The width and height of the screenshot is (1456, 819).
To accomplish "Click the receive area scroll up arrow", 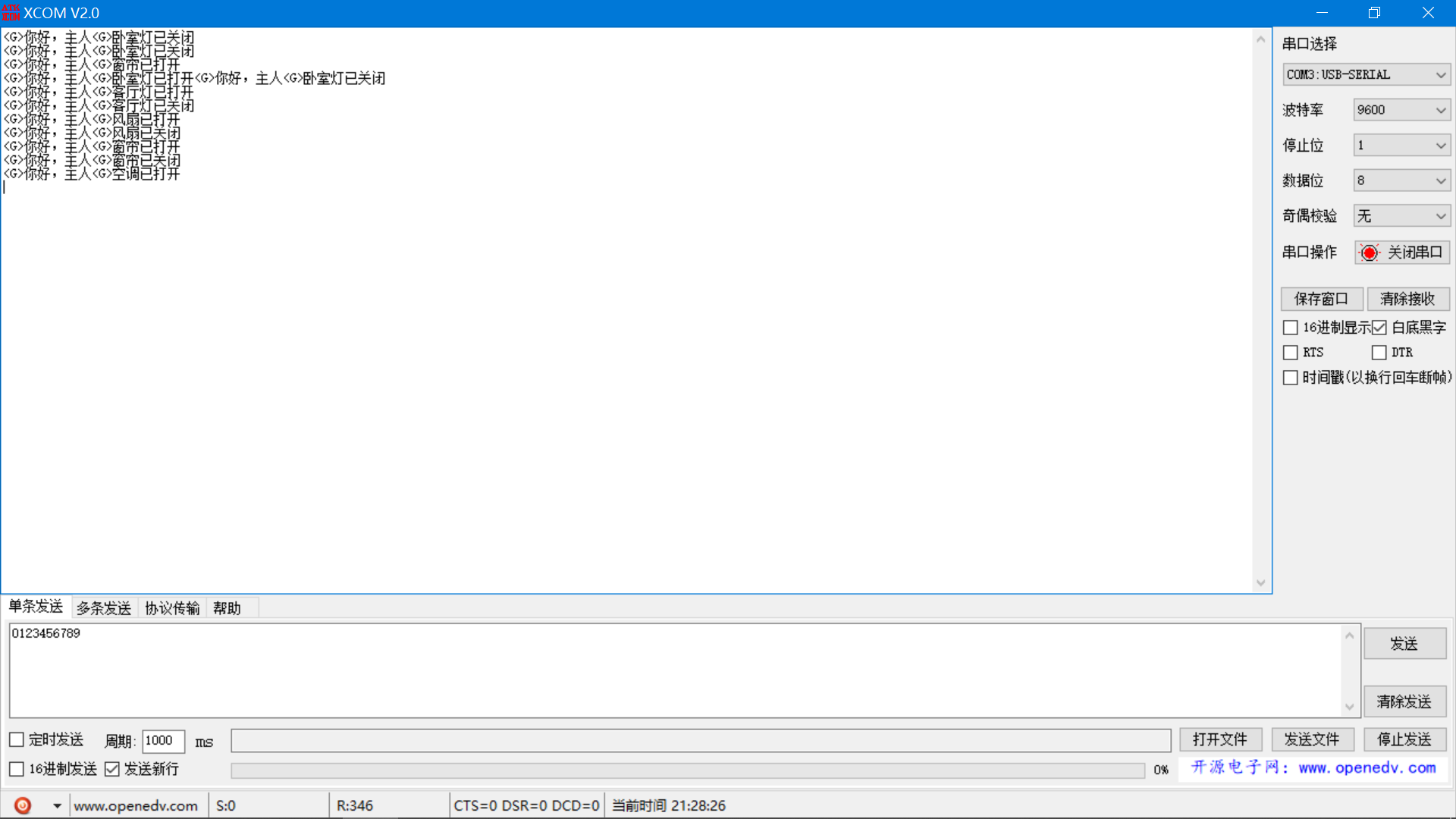I will pos(1260,39).
